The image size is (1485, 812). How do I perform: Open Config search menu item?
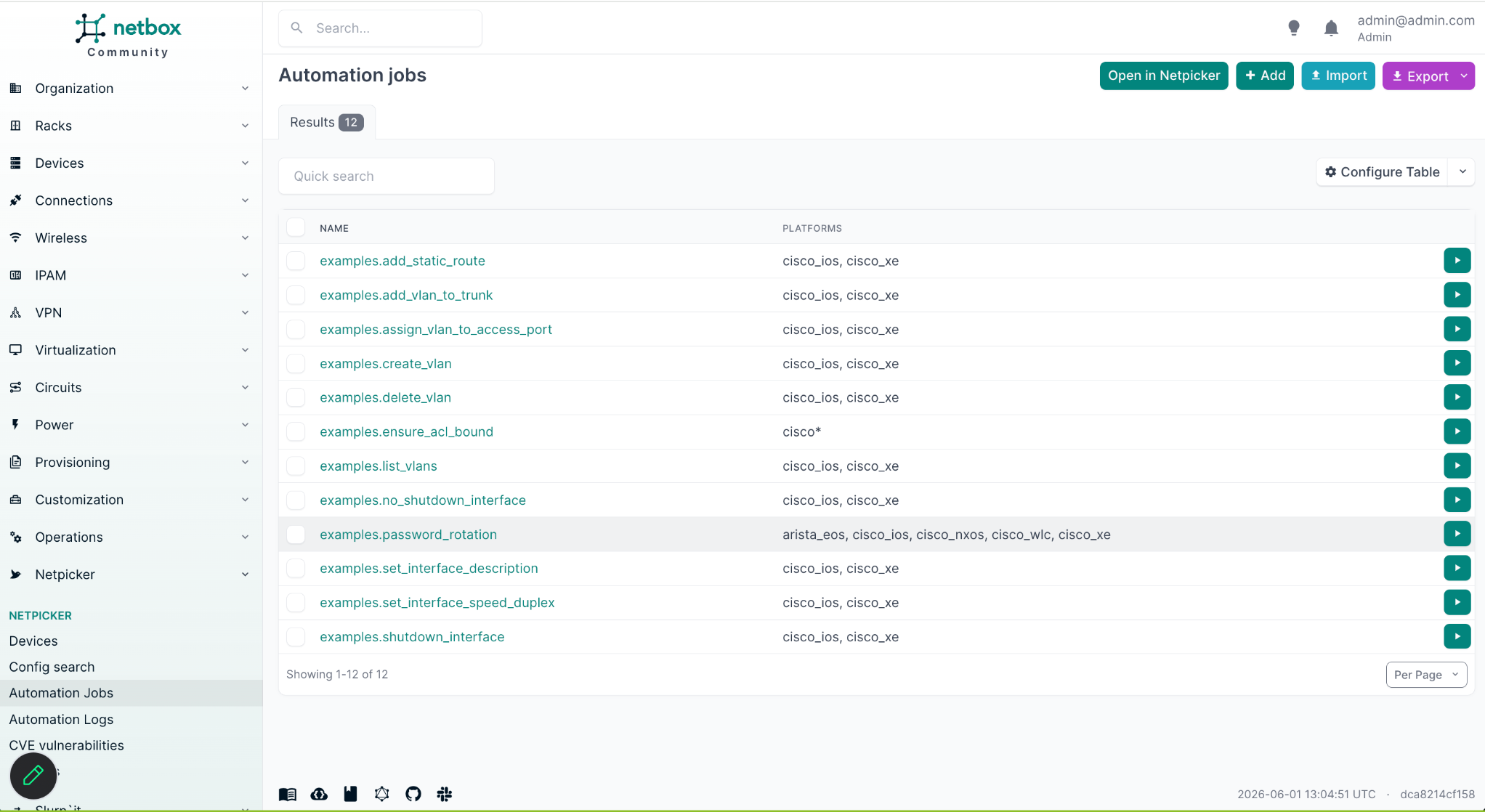pos(52,667)
